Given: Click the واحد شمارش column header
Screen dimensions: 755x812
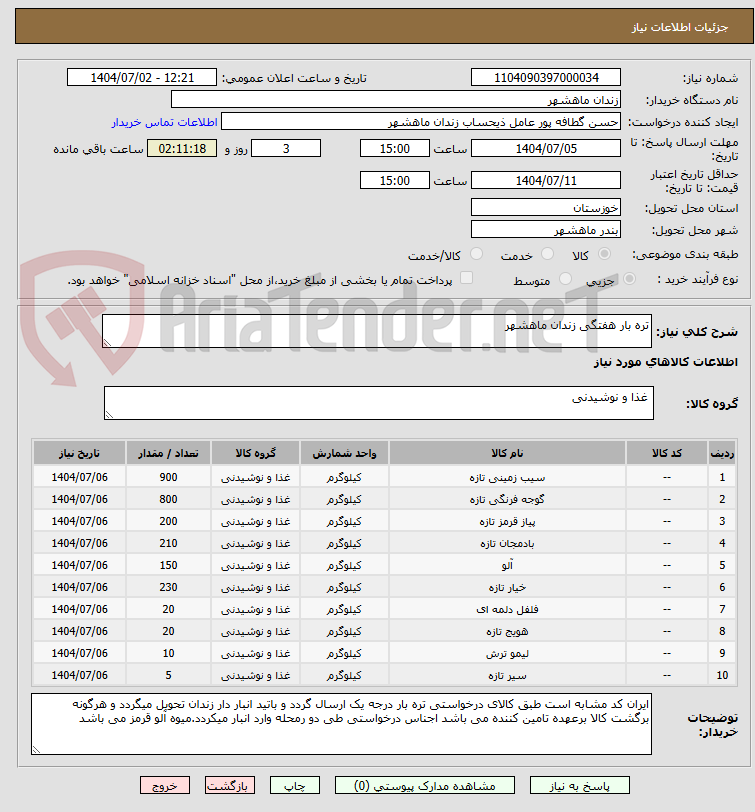Looking at the screenshot, I should pyautogui.click(x=344, y=453).
